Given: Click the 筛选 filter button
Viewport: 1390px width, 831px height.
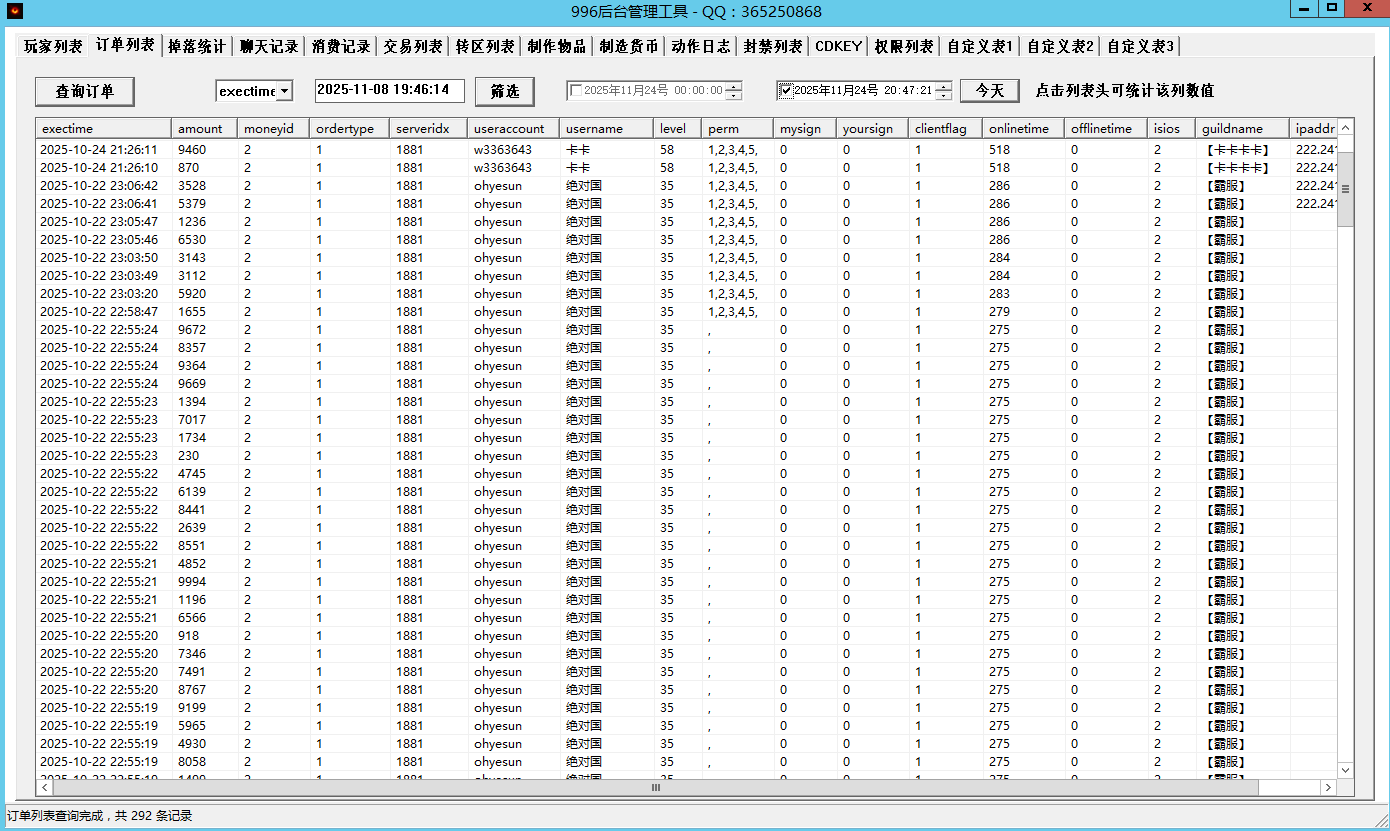Looking at the screenshot, I should point(505,91).
